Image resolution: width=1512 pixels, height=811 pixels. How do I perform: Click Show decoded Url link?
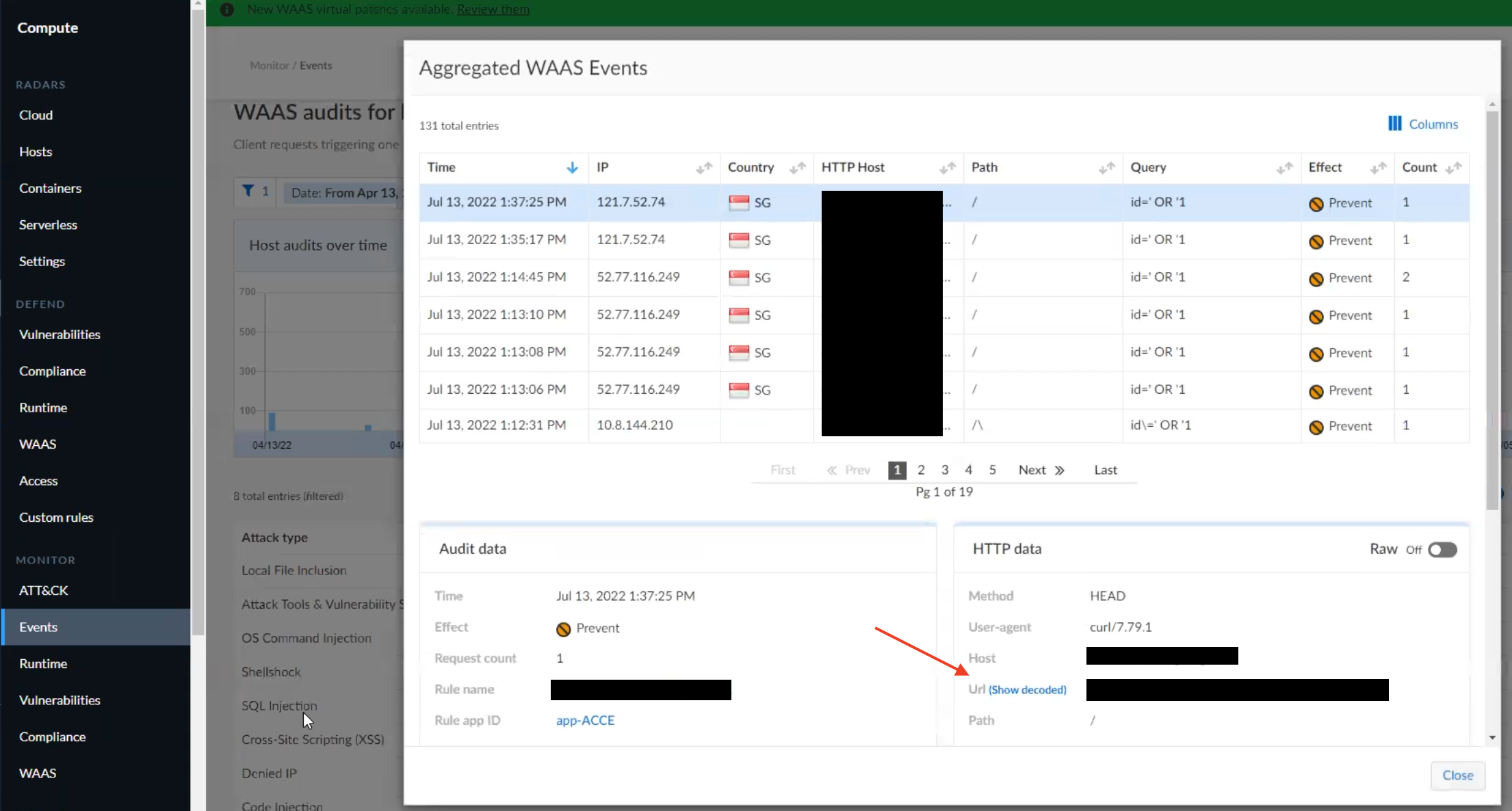point(1027,690)
